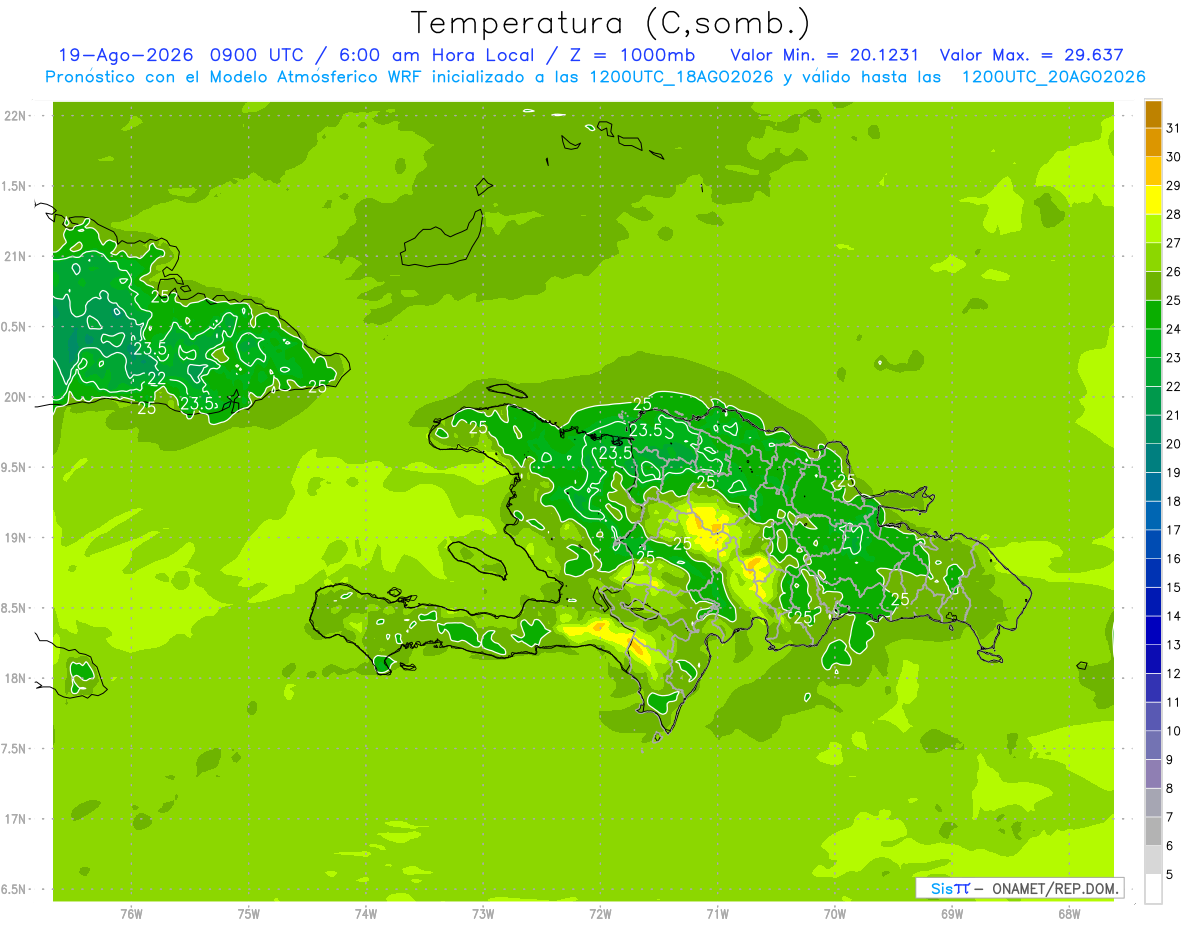Click the dark orange swatch above 31
The width and height of the screenshot is (1200, 927).
[x=1153, y=114]
